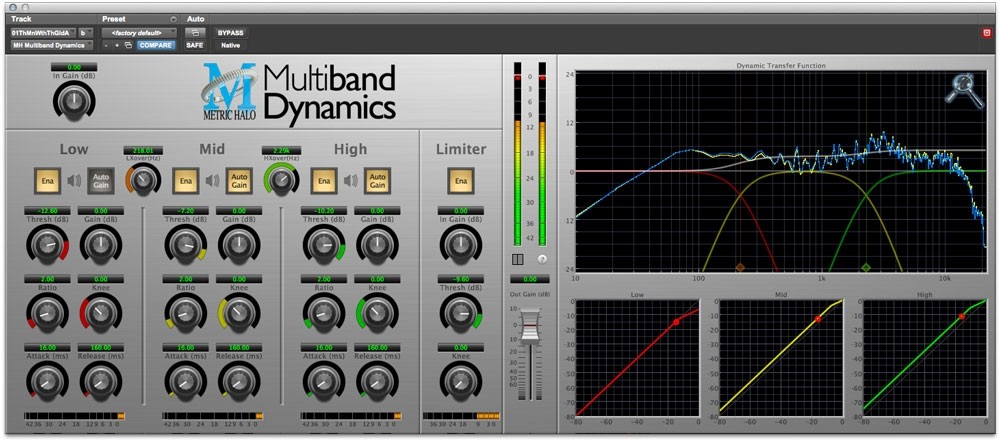Image resolution: width=1000 pixels, height=441 pixels.
Task: Click the Mid band Knee knob
Action: [x=239, y=313]
